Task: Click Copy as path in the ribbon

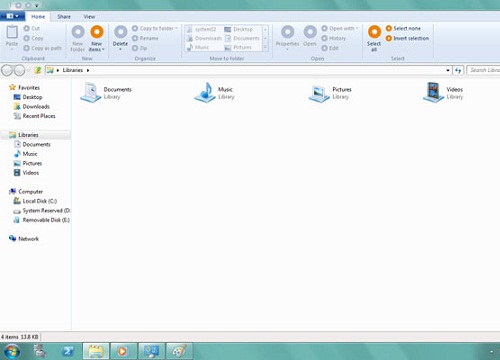Action: coord(42,48)
